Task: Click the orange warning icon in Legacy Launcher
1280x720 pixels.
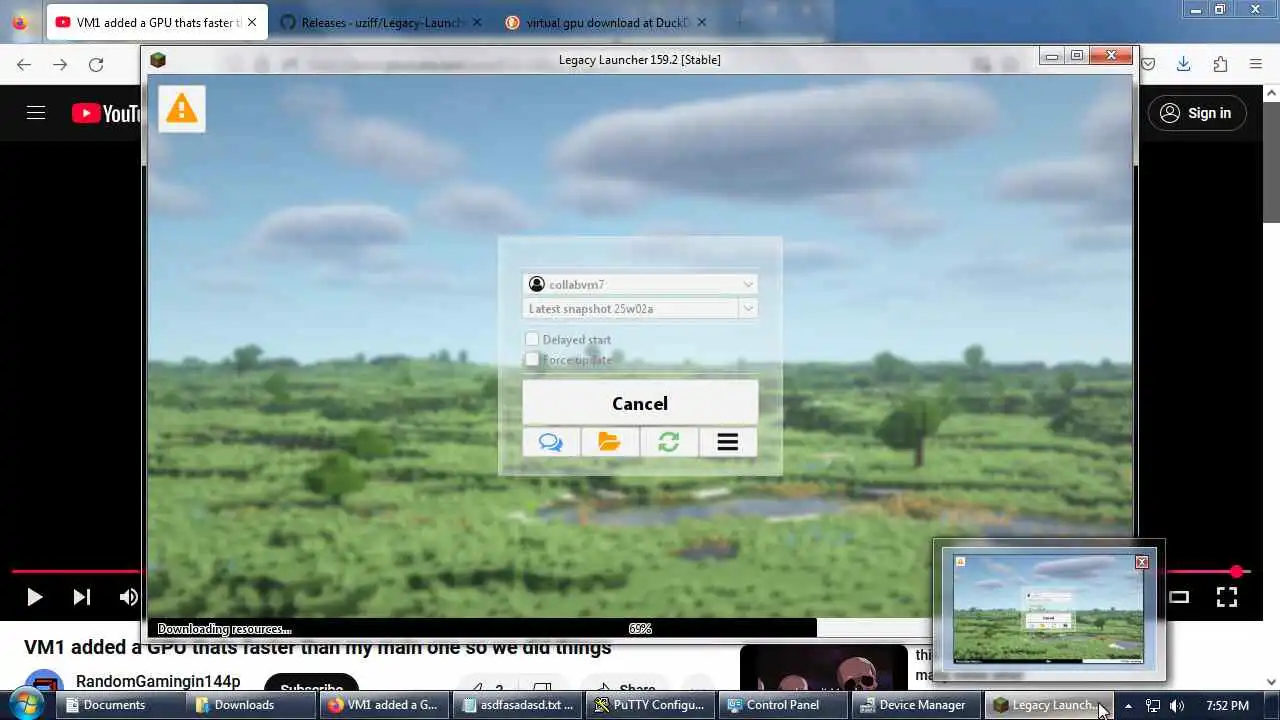Action: pyautogui.click(x=181, y=108)
